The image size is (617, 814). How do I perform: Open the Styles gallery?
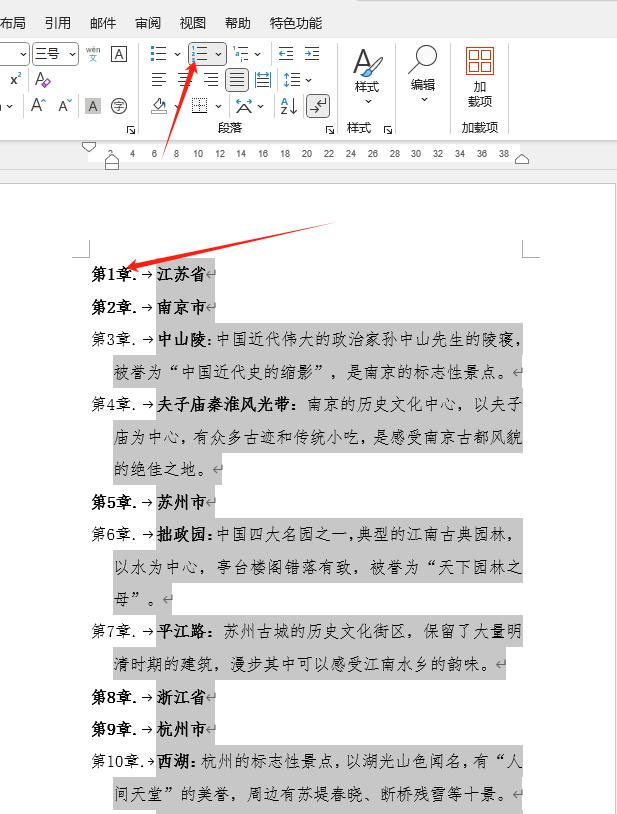pos(367,75)
